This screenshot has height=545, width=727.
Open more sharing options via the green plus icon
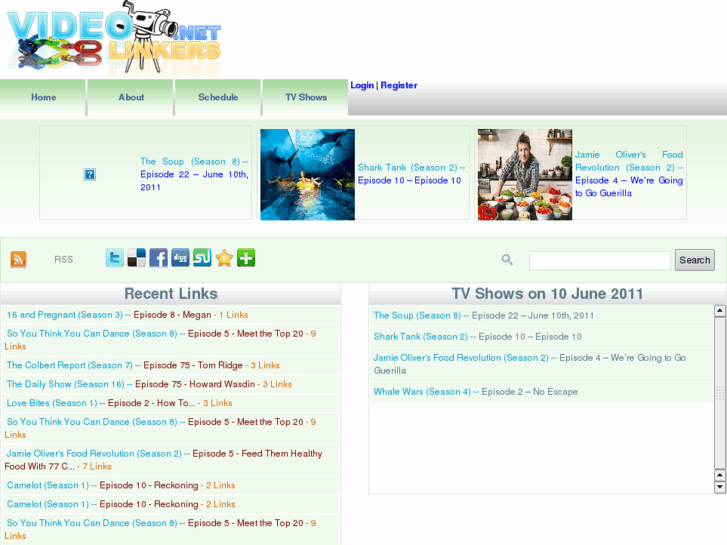(x=246, y=258)
